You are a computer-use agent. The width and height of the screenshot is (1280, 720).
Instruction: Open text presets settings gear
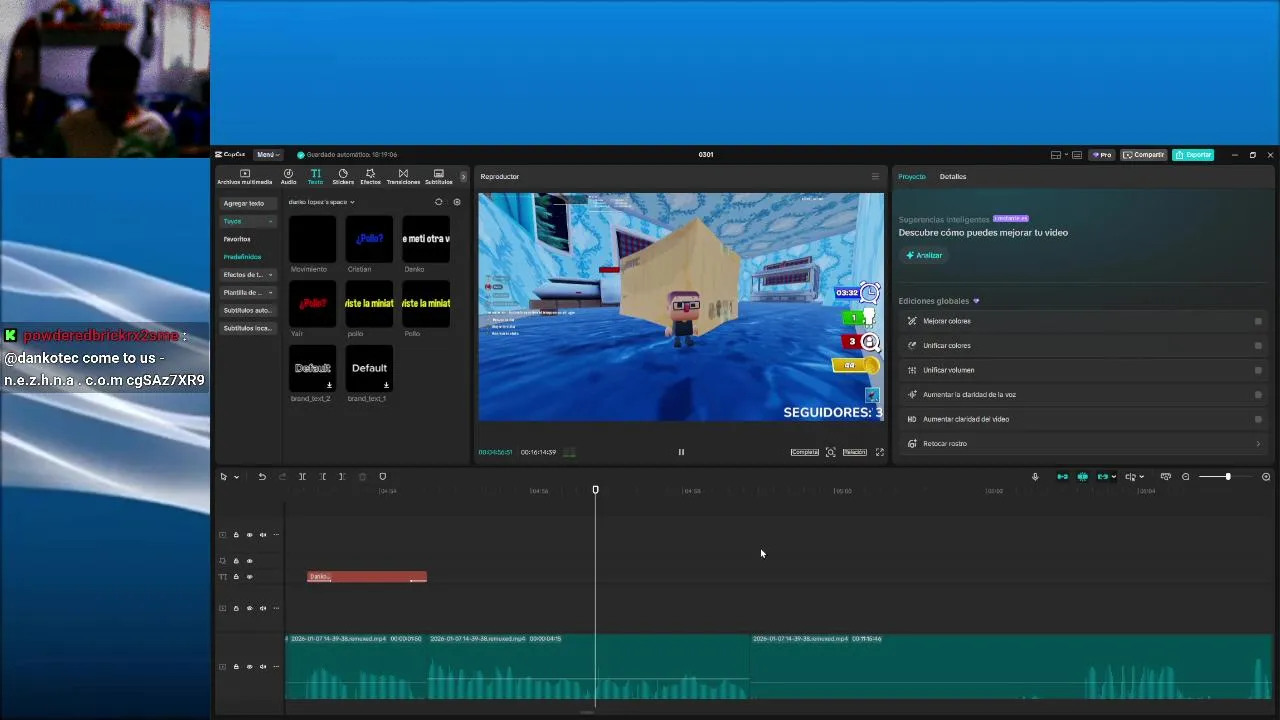(457, 202)
